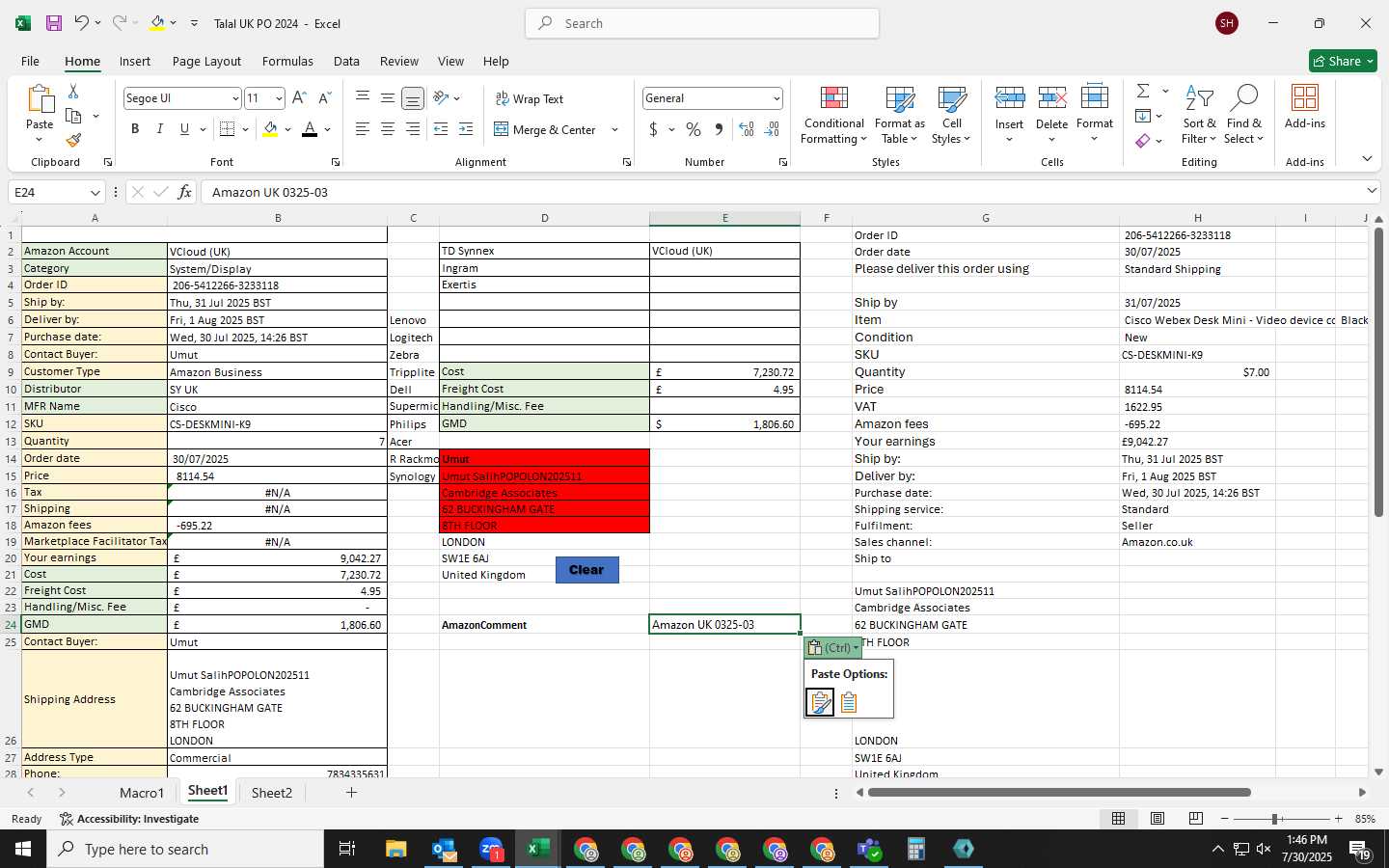Click the Excel icon in Windows taskbar
Viewport: 1389px width, 868px height.
pos(538,849)
